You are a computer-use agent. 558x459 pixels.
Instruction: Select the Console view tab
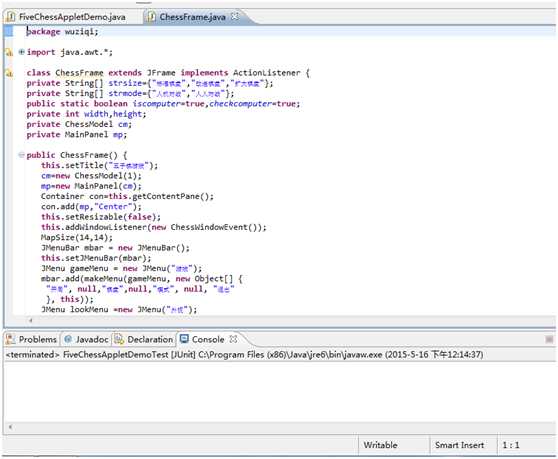(x=208, y=339)
